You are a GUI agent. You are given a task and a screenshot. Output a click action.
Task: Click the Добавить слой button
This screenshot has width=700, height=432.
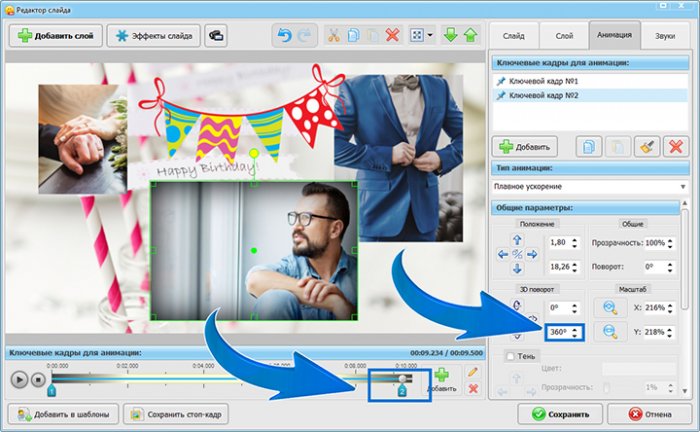click(x=55, y=36)
